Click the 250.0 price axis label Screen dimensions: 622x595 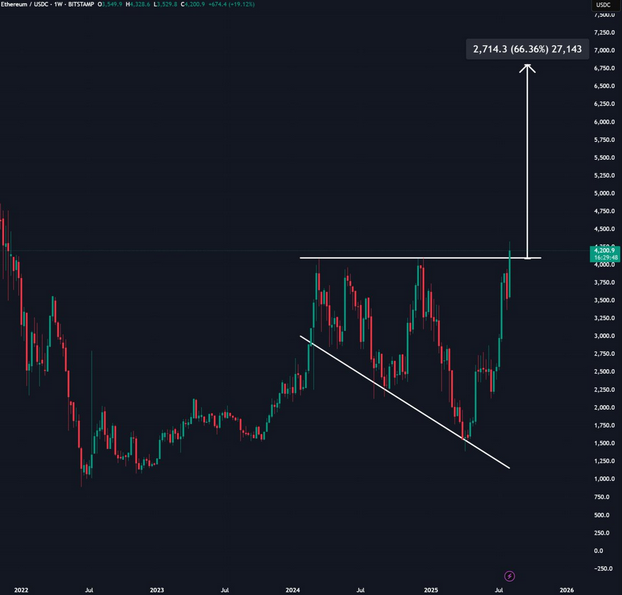coord(602,533)
